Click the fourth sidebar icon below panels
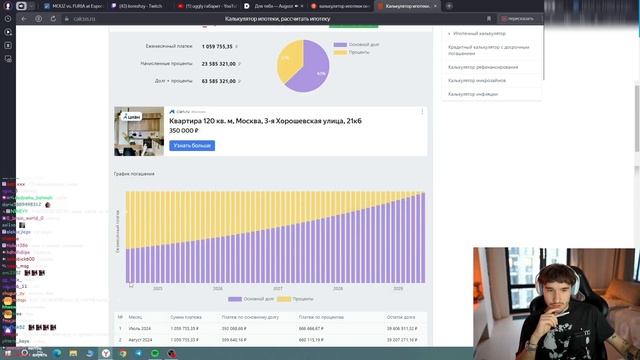The image size is (640, 360). click(x=8, y=59)
